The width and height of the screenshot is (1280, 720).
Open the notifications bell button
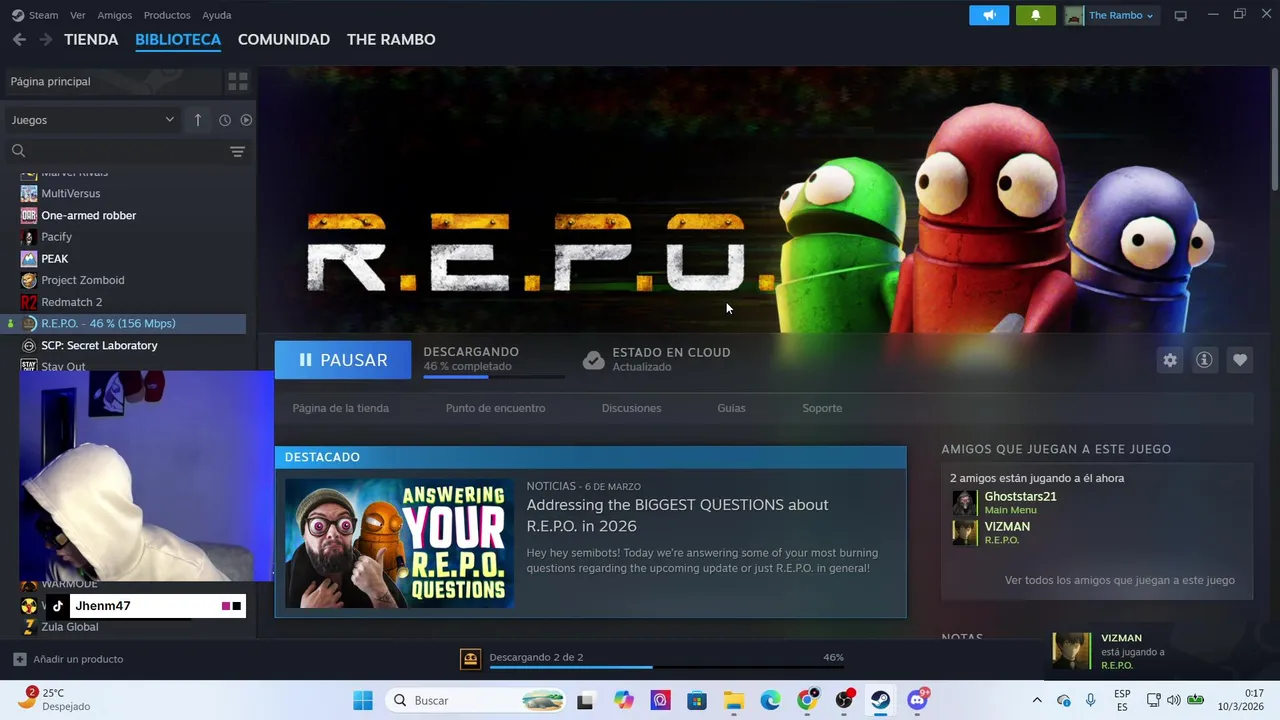pyautogui.click(x=1035, y=15)
